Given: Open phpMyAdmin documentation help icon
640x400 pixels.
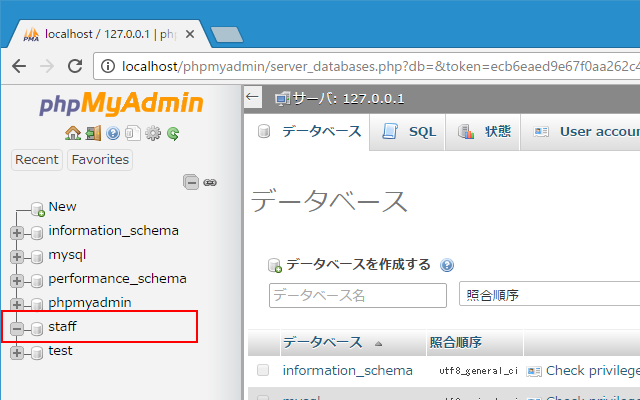Looking at the screenshot, I should [x=113, y=133].
